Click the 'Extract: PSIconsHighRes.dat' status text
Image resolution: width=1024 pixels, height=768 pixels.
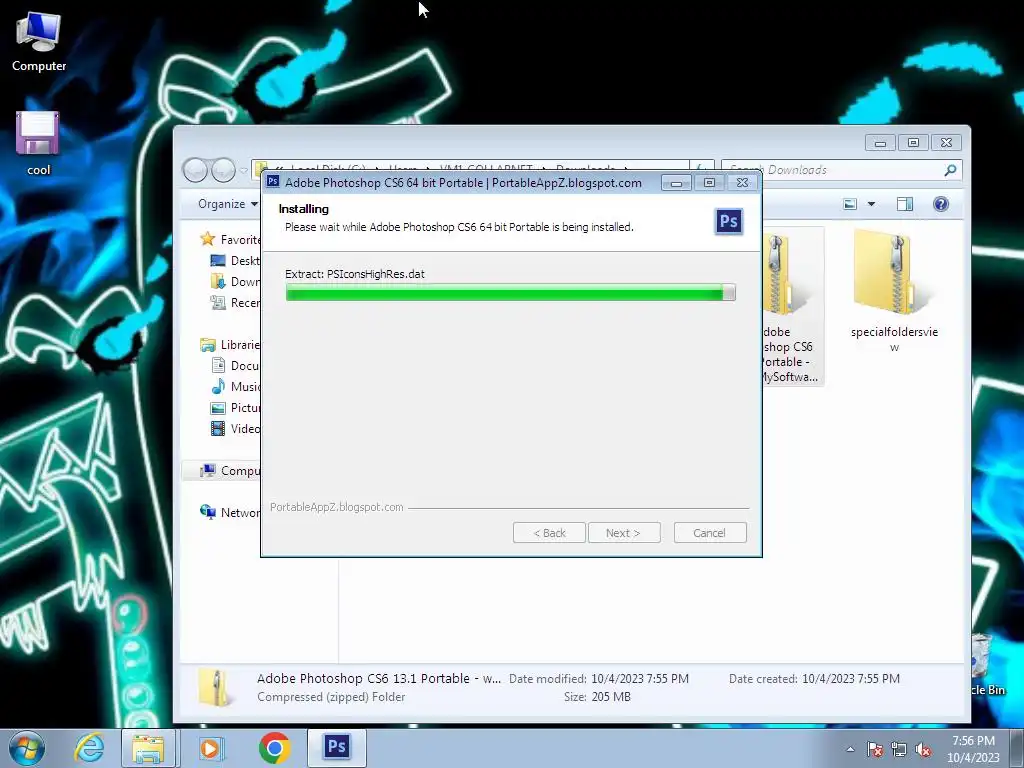coord(355,274)
